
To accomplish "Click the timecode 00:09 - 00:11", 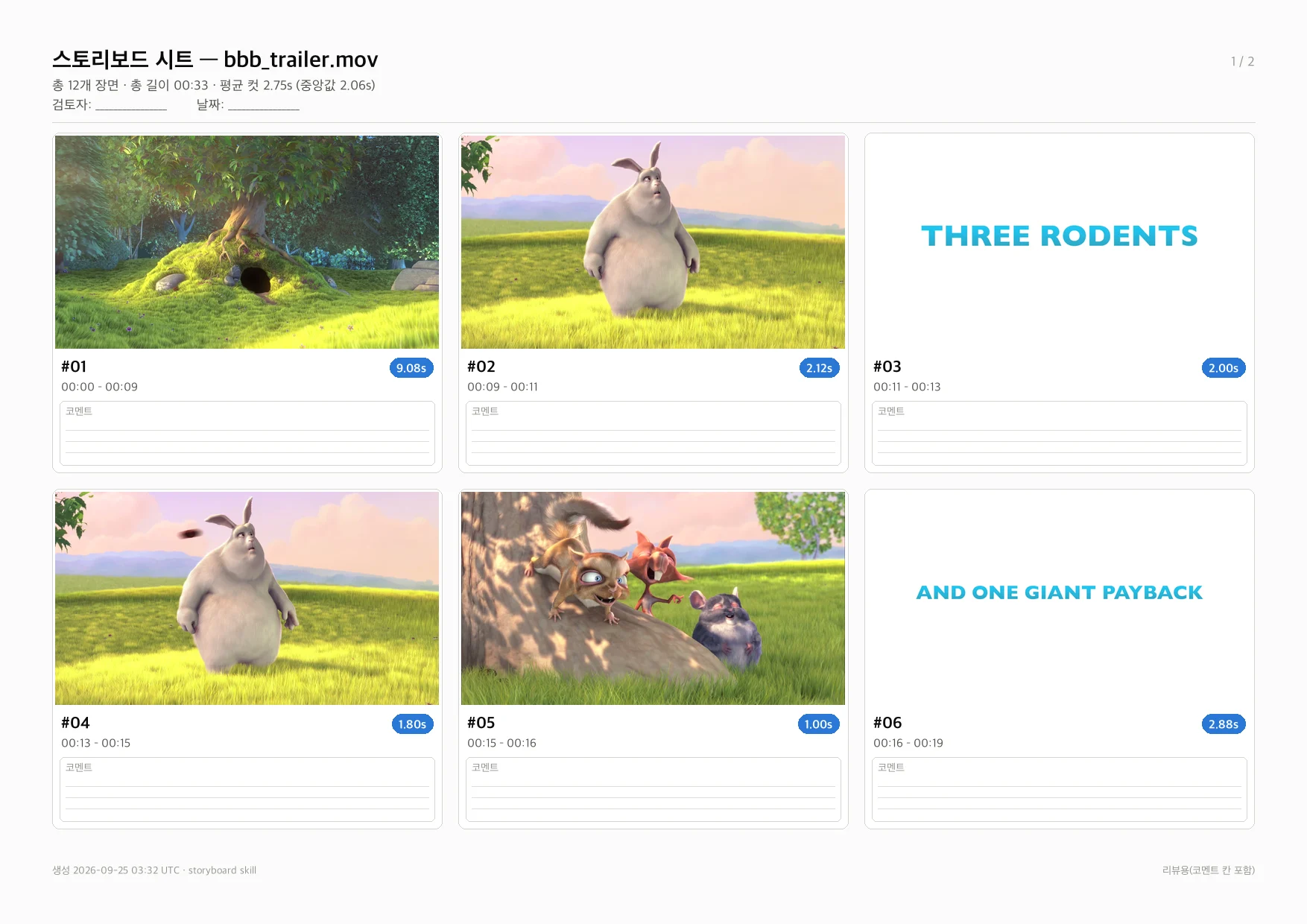I will 502,387.
